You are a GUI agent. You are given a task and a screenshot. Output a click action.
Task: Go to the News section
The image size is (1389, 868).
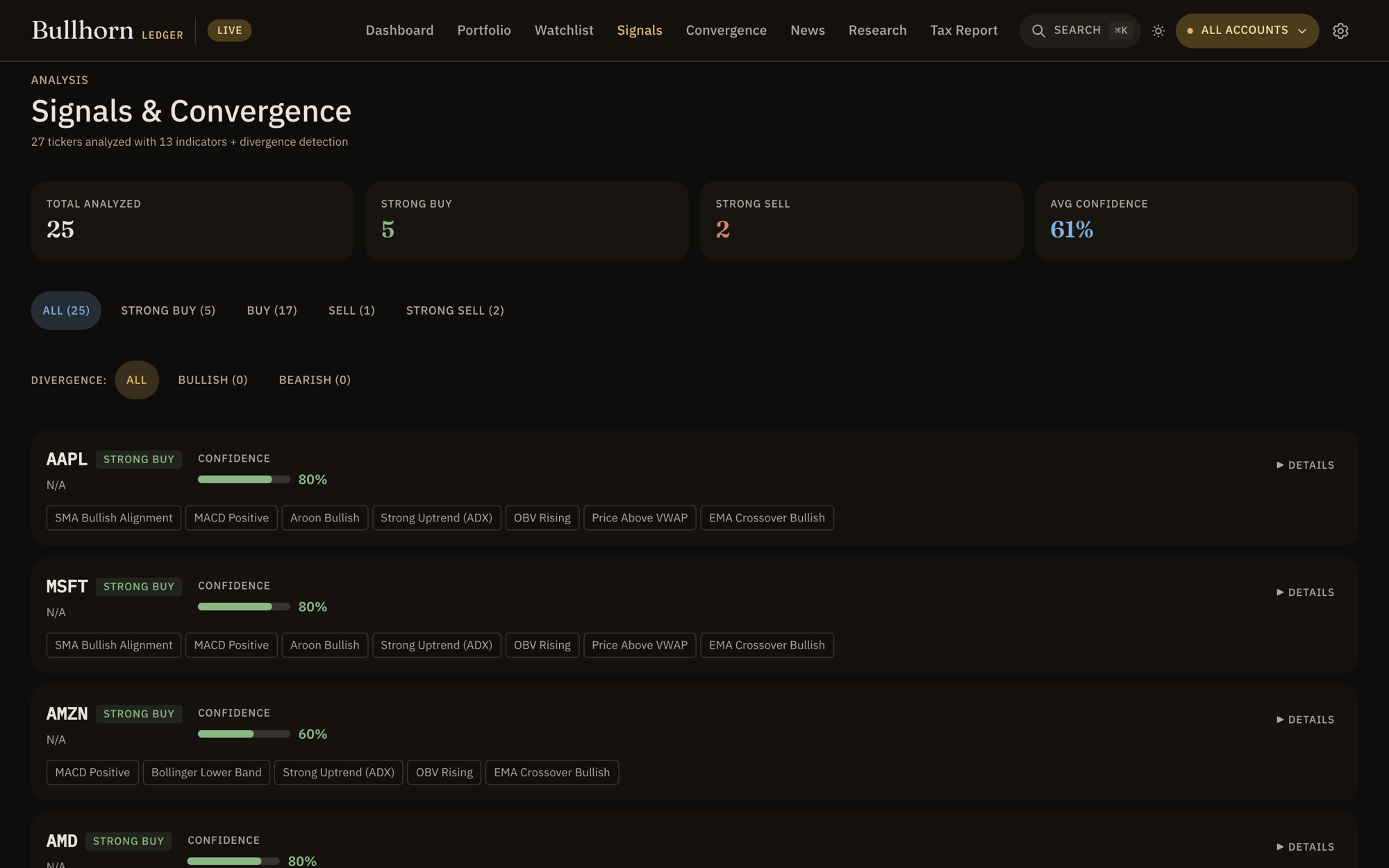808,31
